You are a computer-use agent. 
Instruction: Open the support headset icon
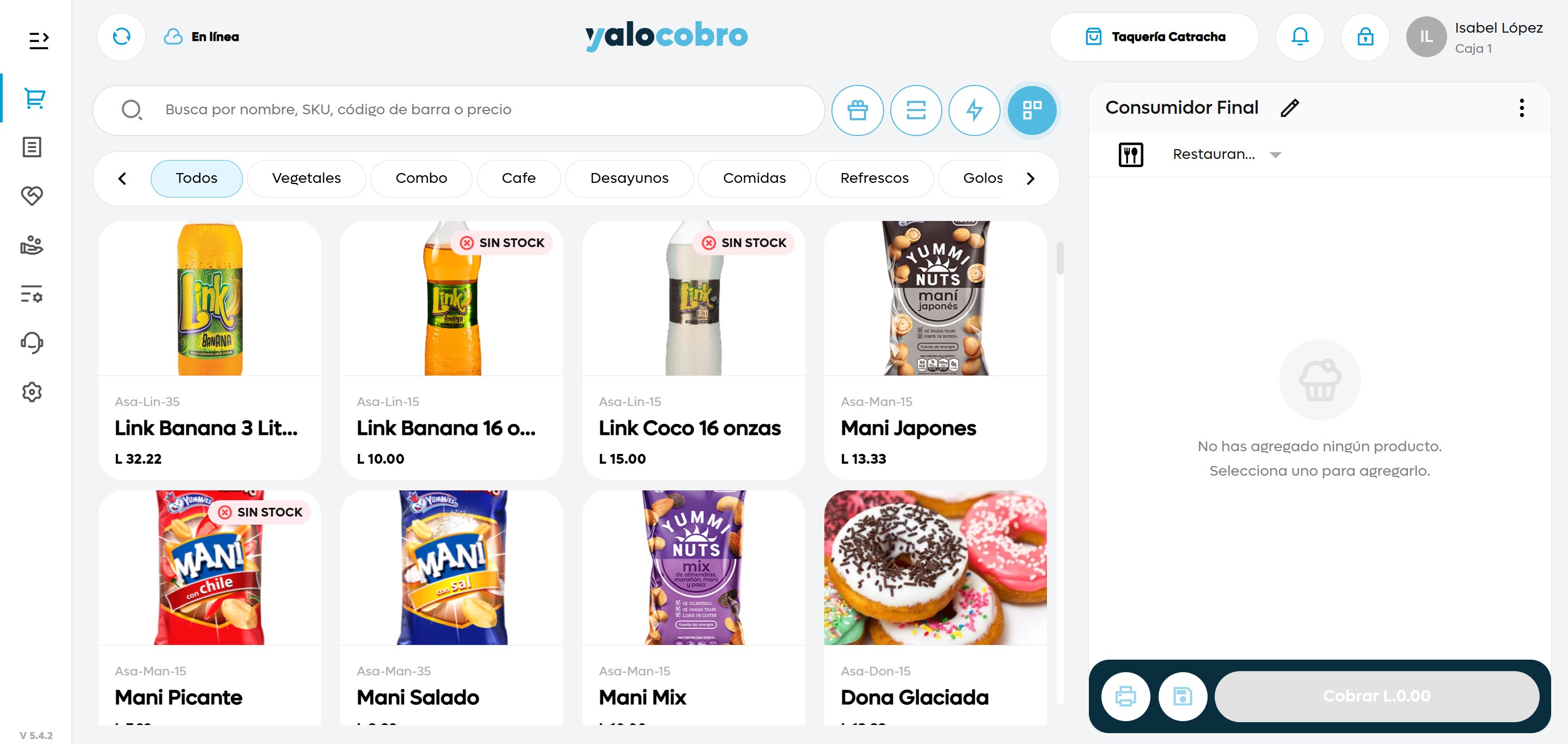pos(32,342)
